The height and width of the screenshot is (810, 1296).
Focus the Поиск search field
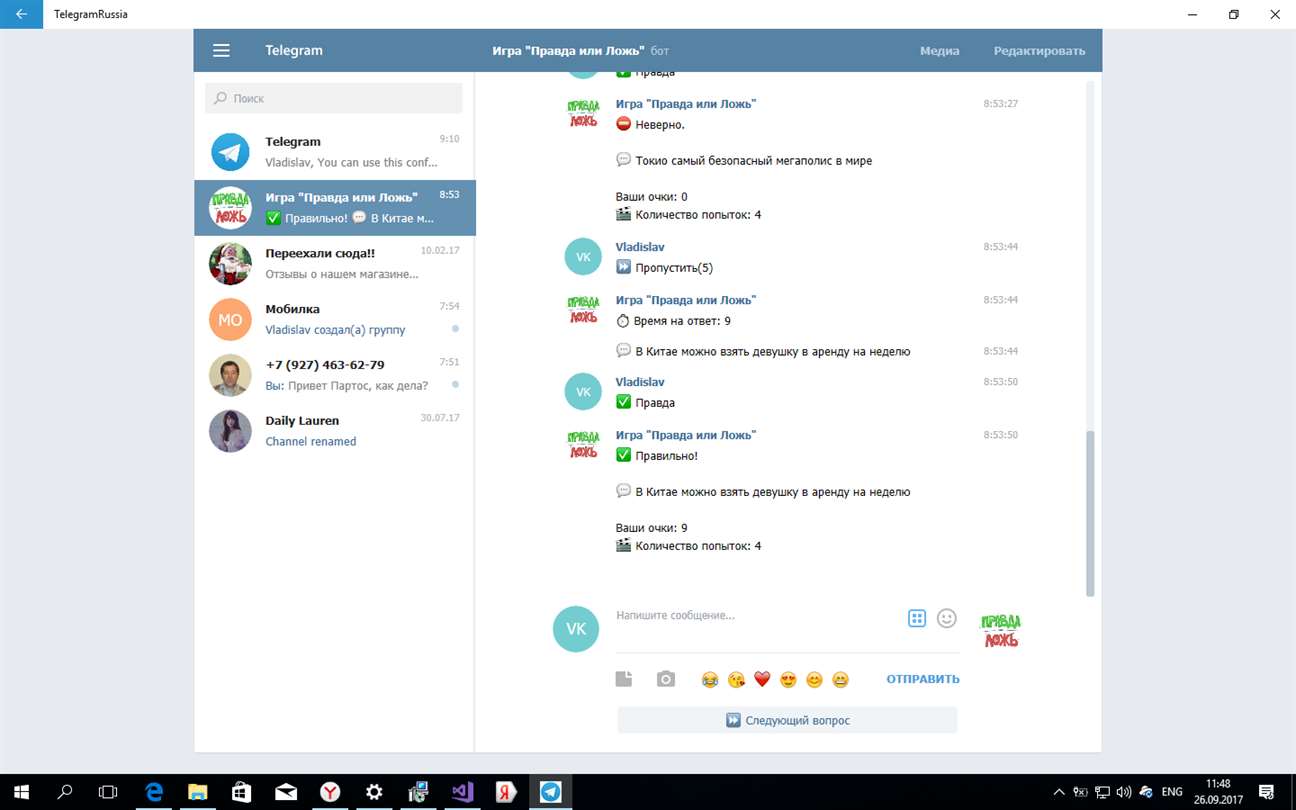(x=334, y=98)
